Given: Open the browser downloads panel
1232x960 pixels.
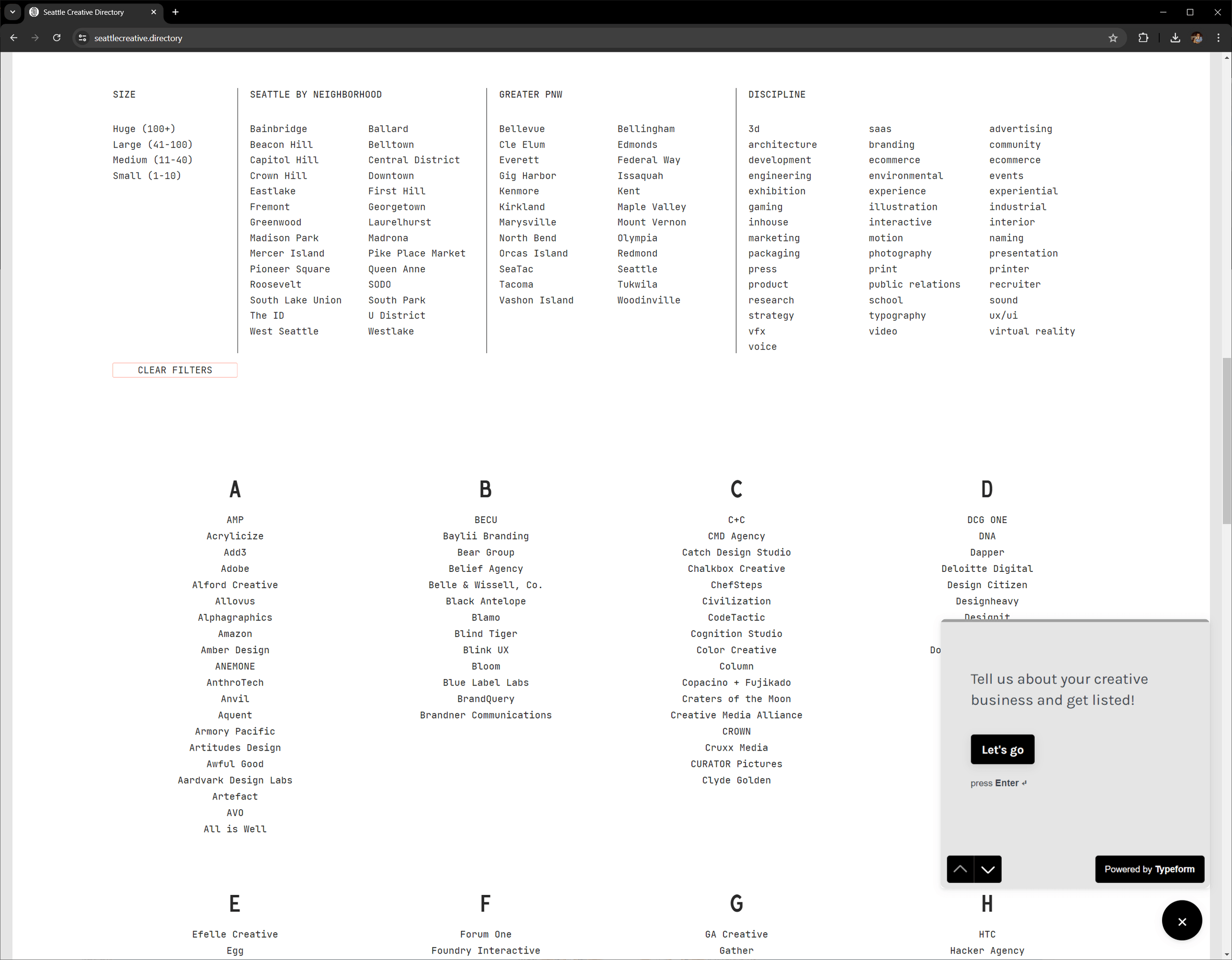Looking at the screenshot, I should tap(1175, 38).
